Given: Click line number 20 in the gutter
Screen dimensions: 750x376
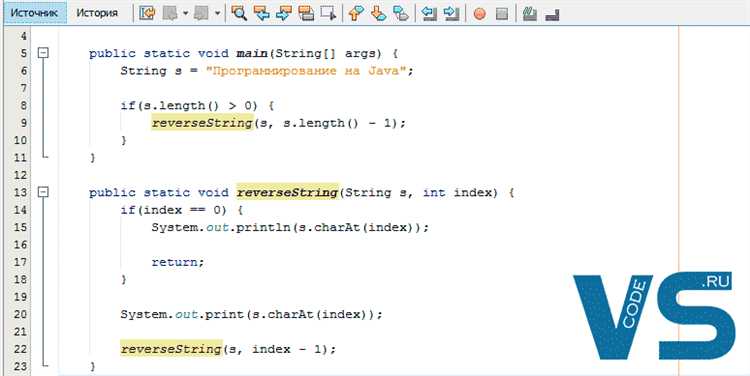Looking at the screenshot, I should 20,314.
